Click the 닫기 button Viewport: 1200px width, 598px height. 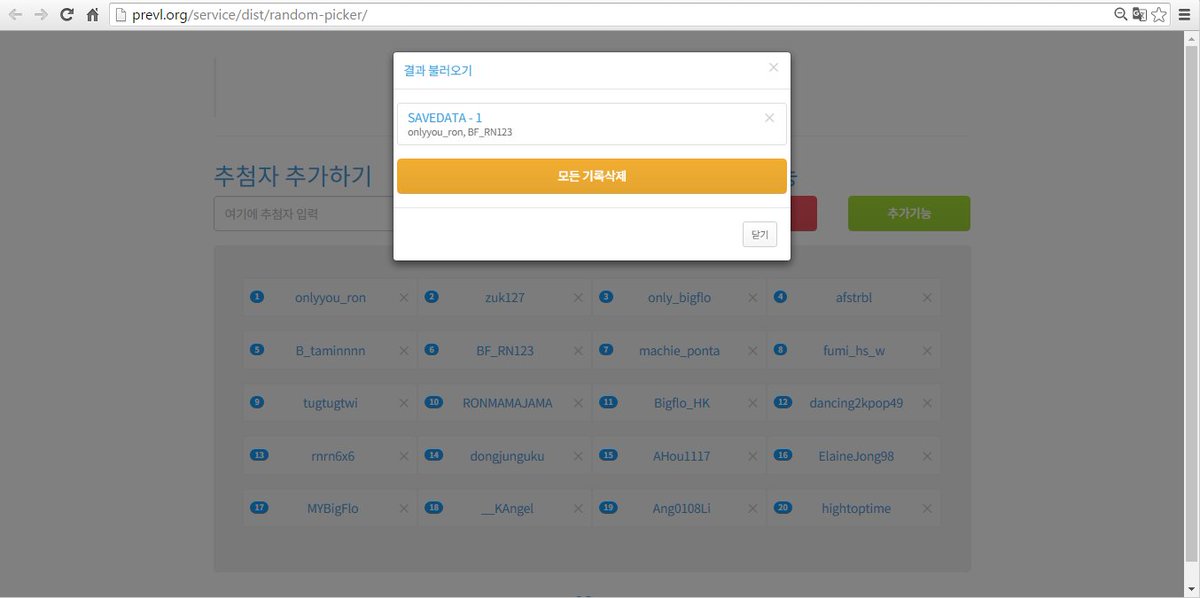[x=760, y=234]
